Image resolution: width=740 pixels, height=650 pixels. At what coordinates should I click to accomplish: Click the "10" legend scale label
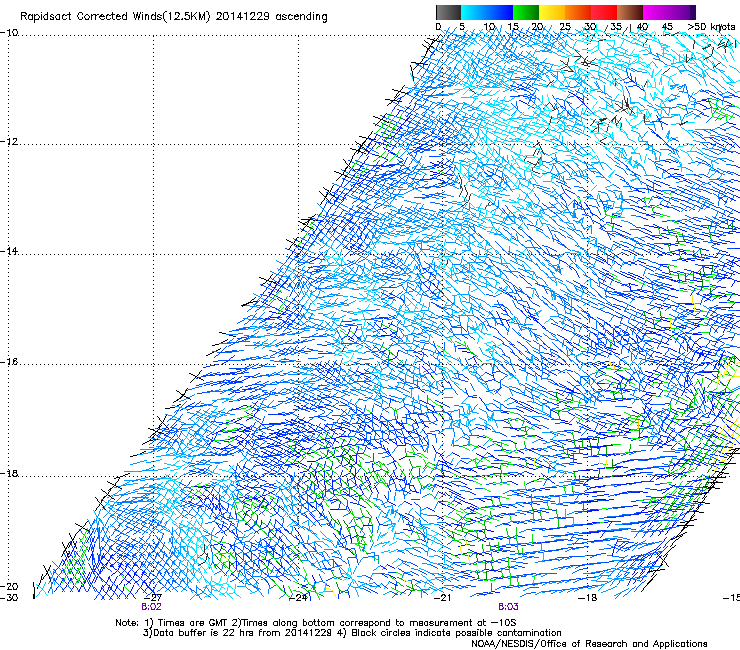488,27
